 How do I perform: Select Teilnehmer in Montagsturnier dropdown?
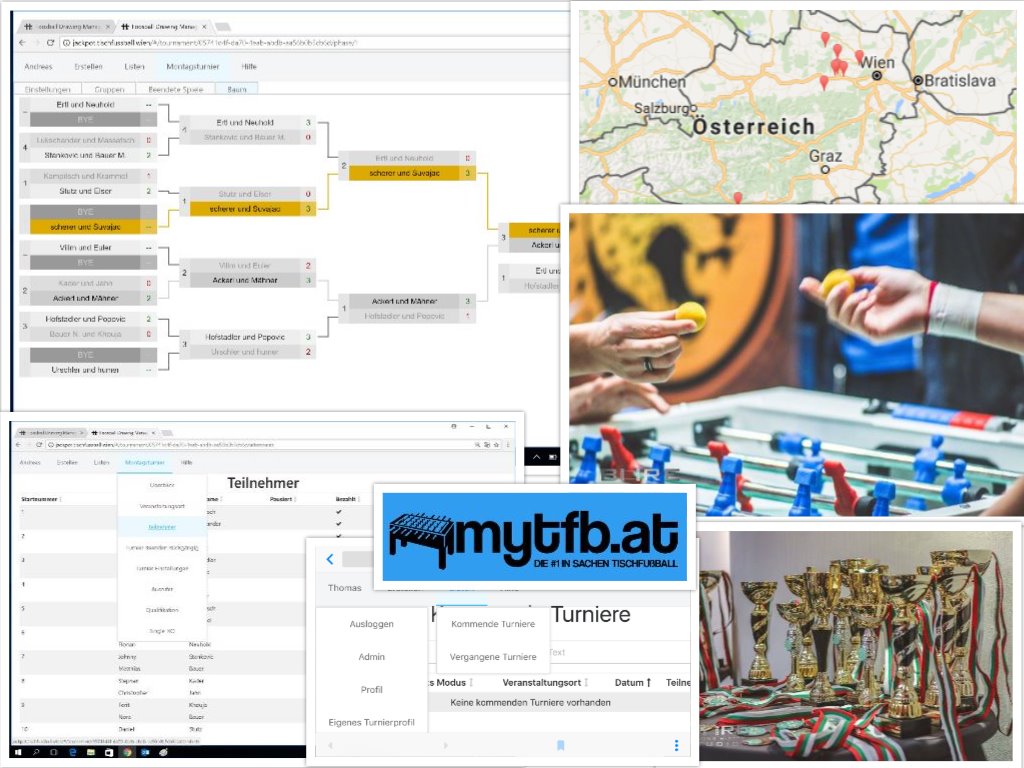click(x=162, y=527)
